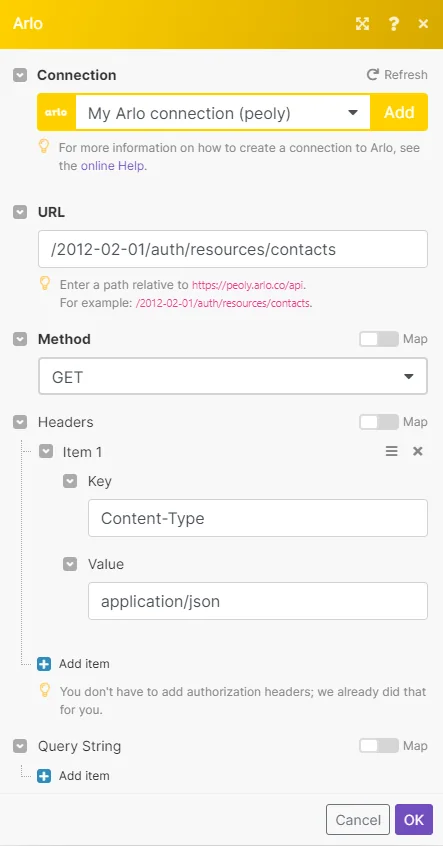Click plus icon under Query String
The height and width of the screenshot is (846, 443).
pos(44,776)
